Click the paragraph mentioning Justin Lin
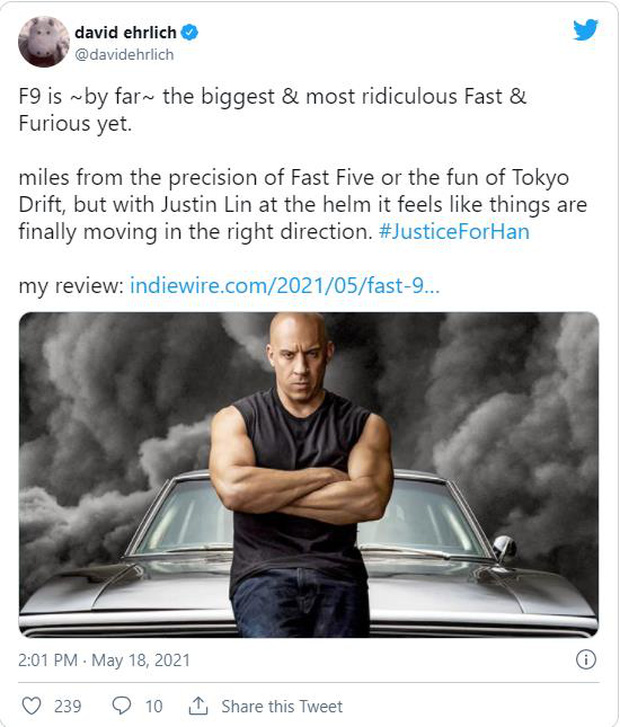The height and width of the screenshot is (727, 620). 300,205
